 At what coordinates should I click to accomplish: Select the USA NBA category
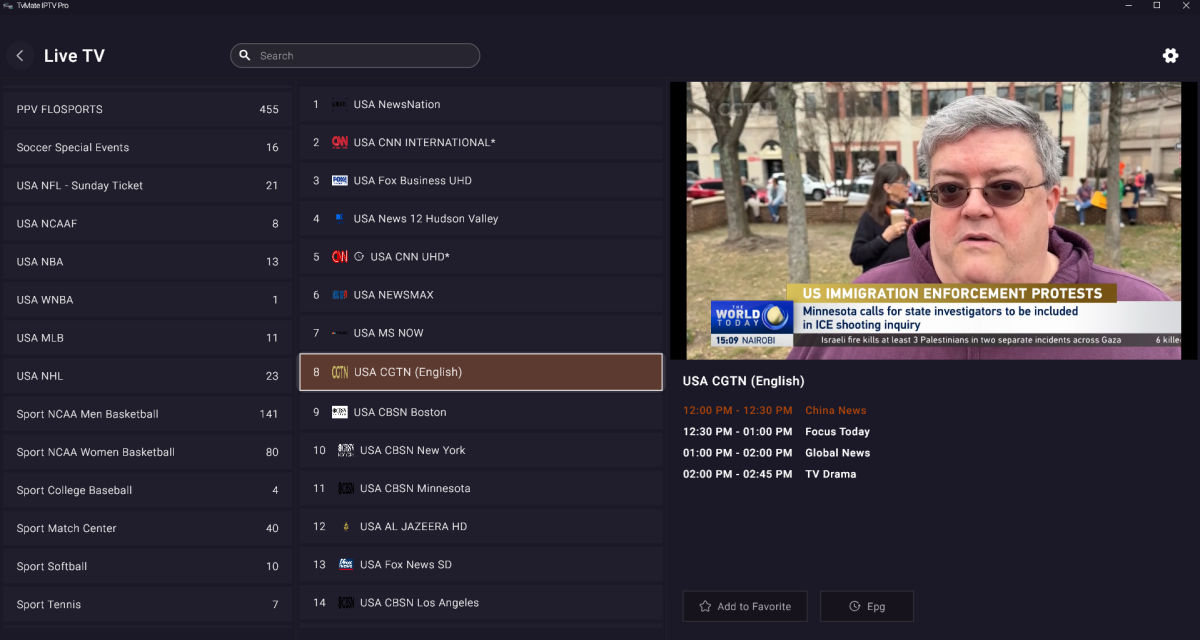[x=147, y=262]
